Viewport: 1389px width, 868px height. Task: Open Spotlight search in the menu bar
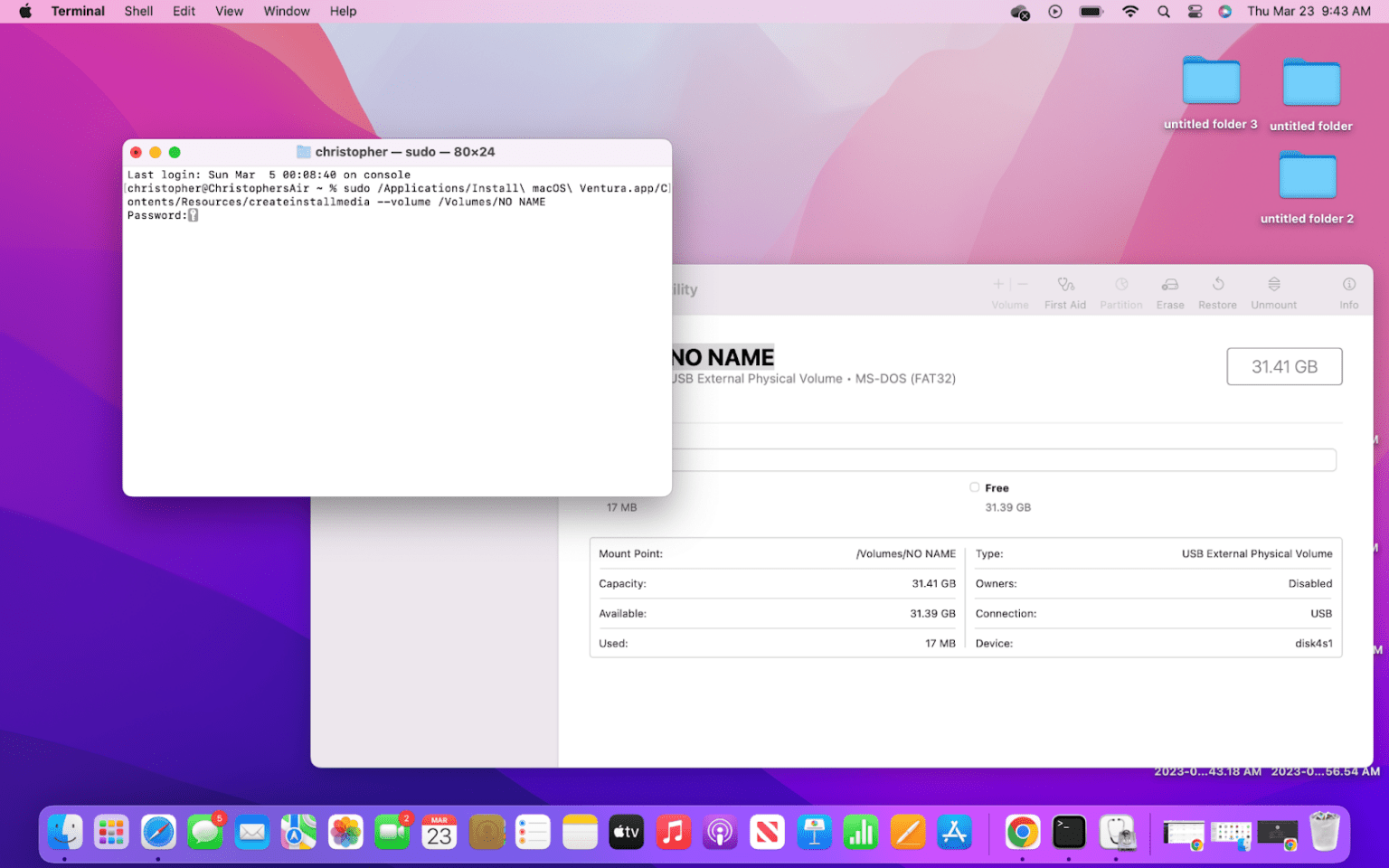[1163, 11]
